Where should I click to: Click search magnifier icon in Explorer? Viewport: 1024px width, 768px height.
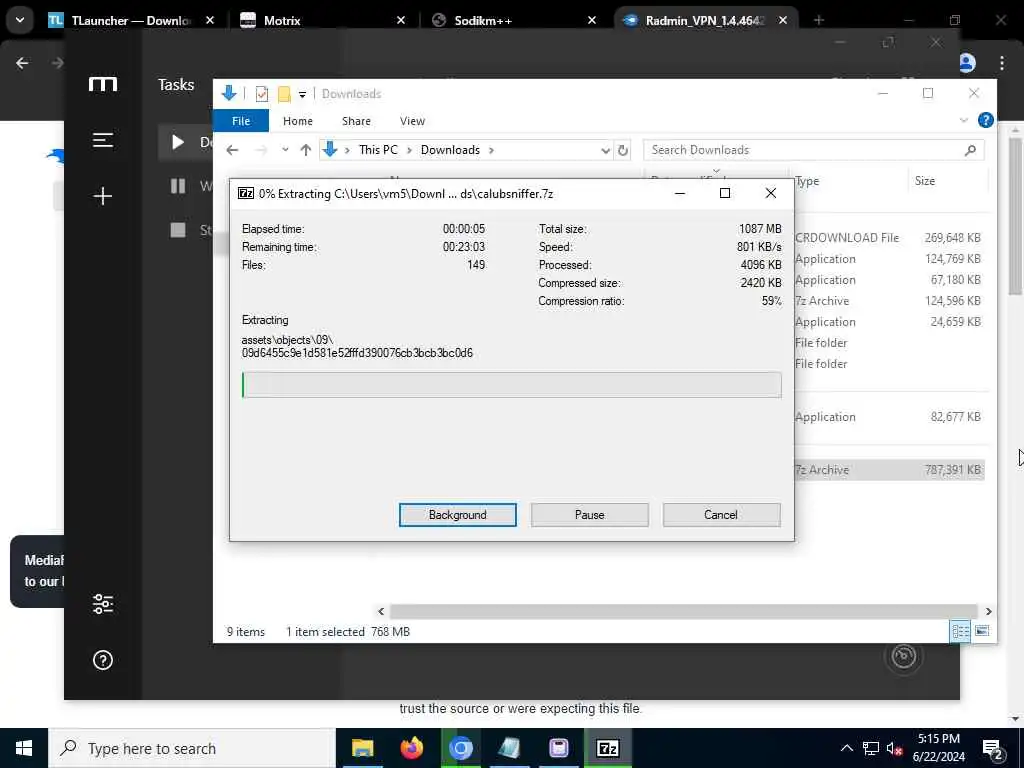(970, 150)
